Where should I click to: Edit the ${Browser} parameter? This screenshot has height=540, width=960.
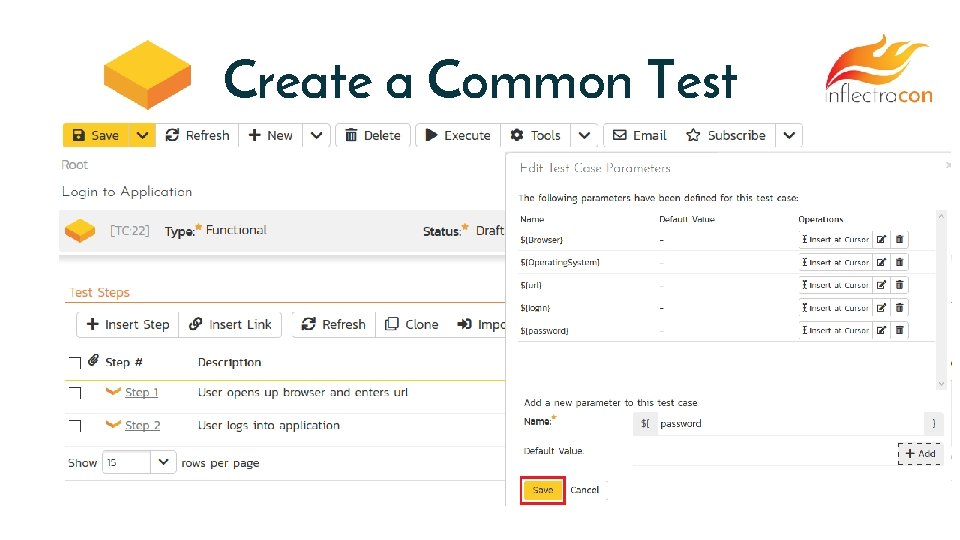click(881, 240)
